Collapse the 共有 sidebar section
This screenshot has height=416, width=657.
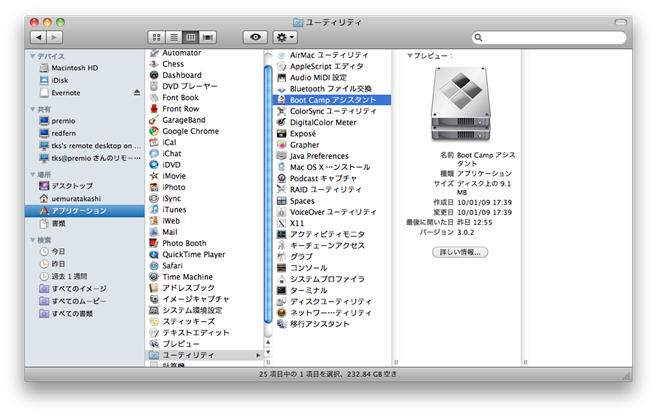pos(33,109)
